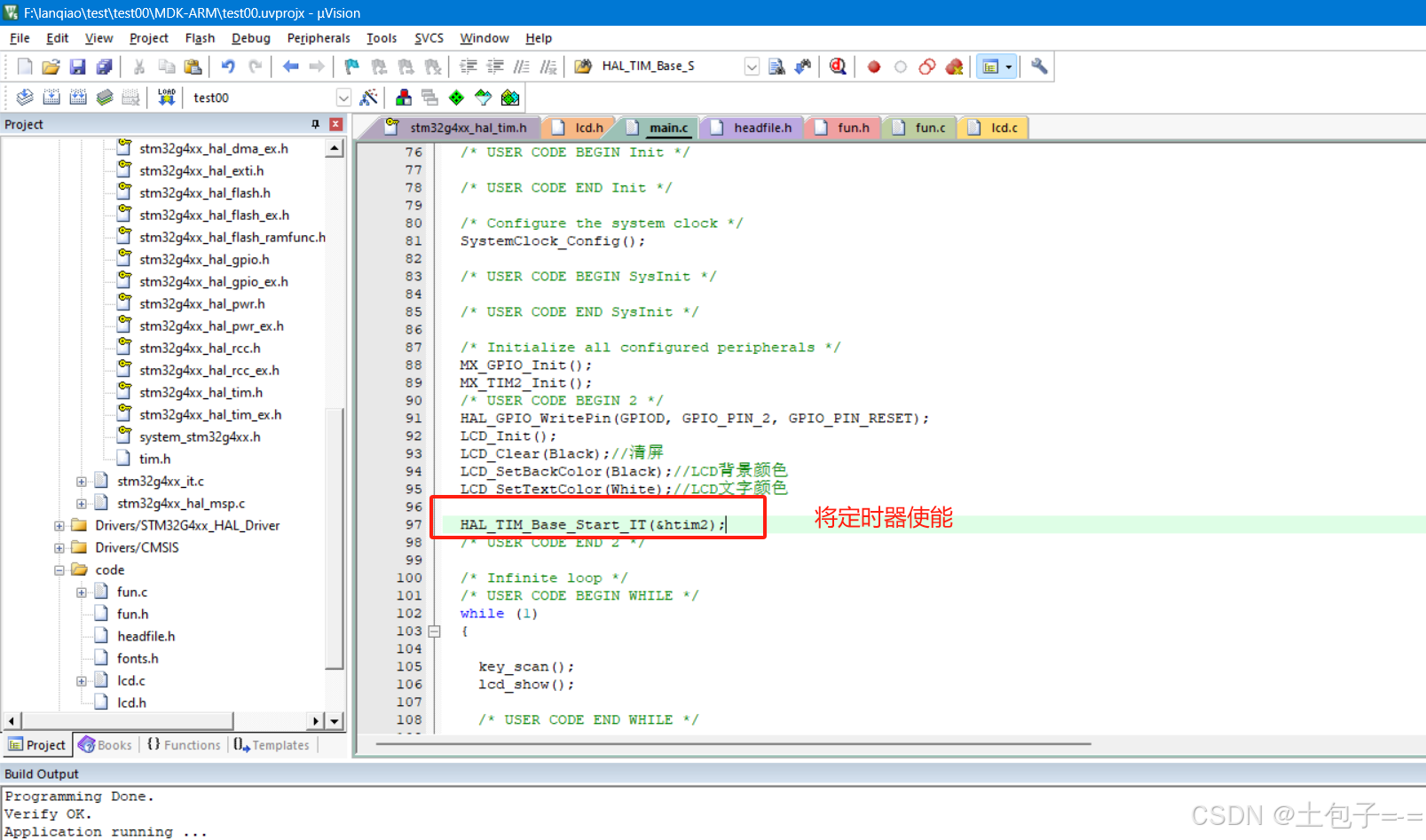Click project tree horizontal scrollbar right arrow
Viewport: 1426px width, 840px height.
(316, 721)
